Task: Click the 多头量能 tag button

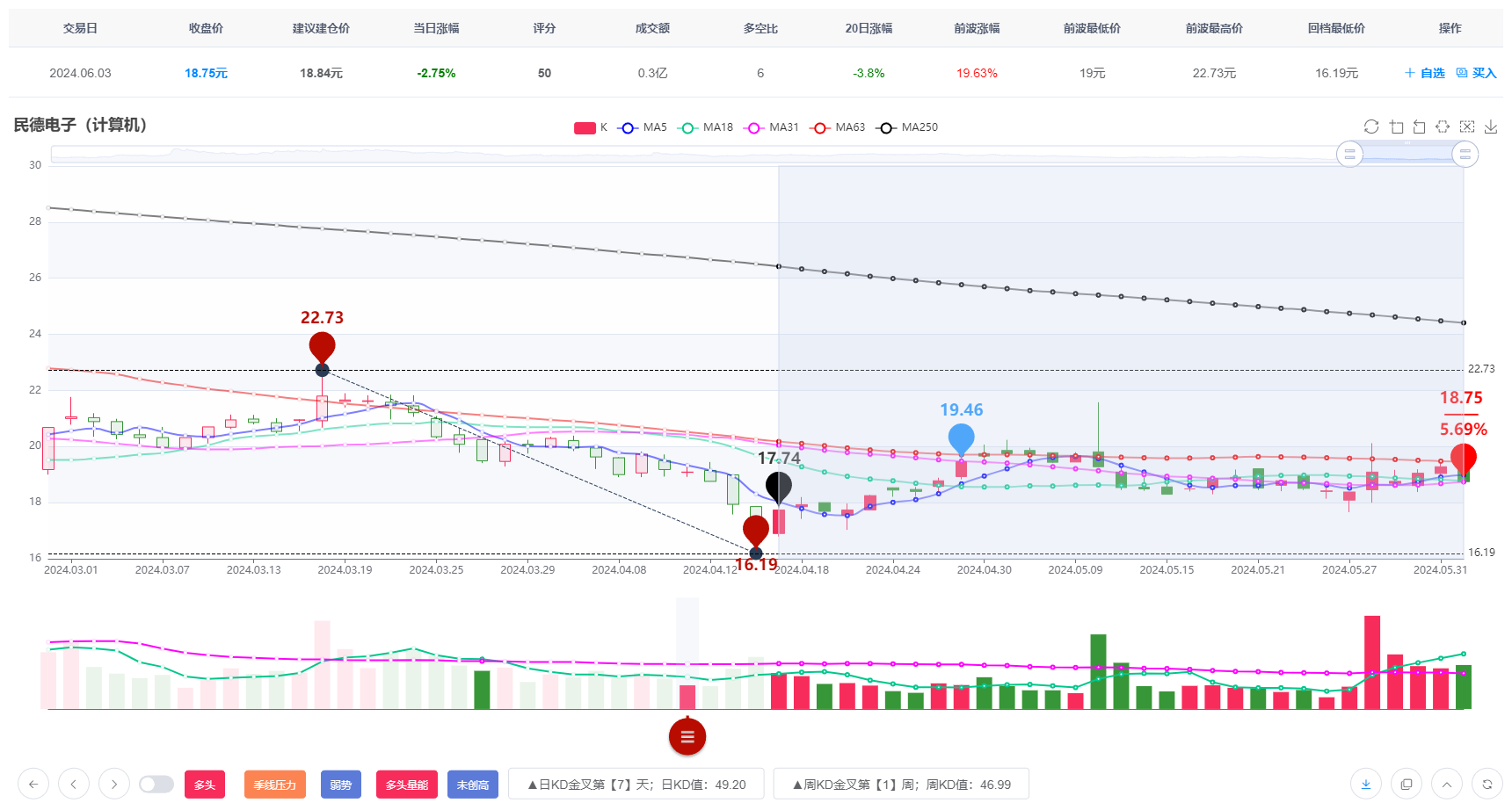Action: pyautogui.click(x=407, y=785)
